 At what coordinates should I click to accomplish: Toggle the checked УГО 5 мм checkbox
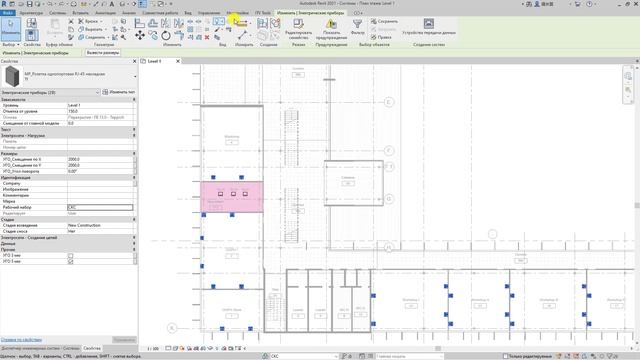(70, 261)
